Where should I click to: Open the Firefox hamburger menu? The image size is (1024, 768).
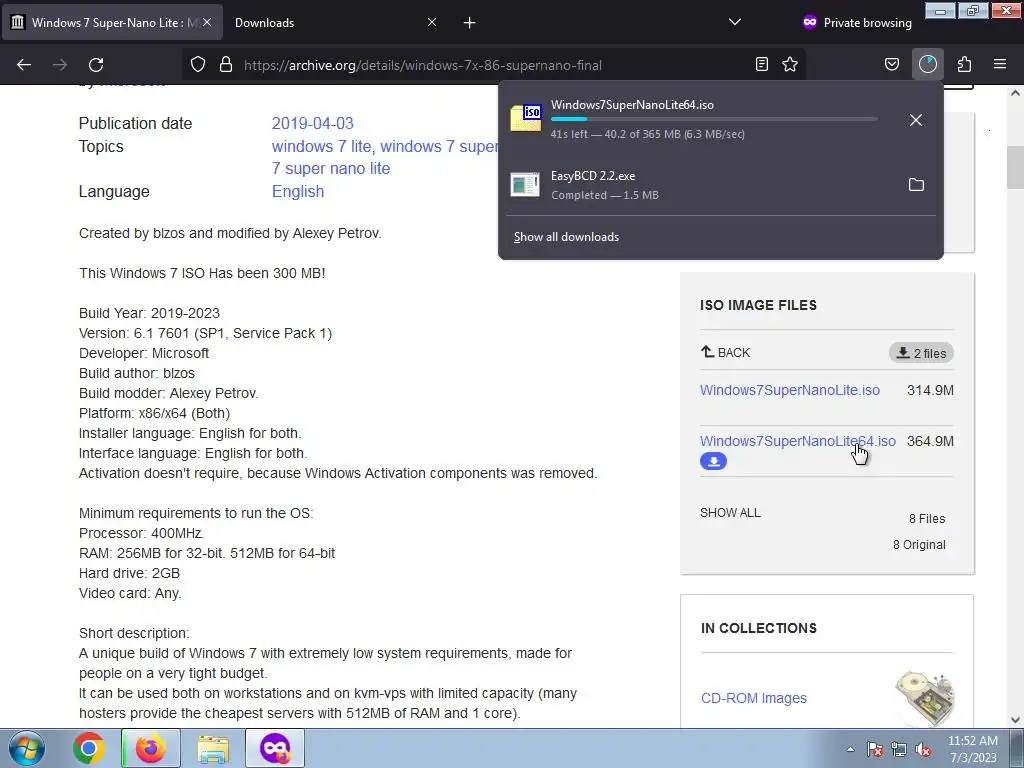(1000, 65)
